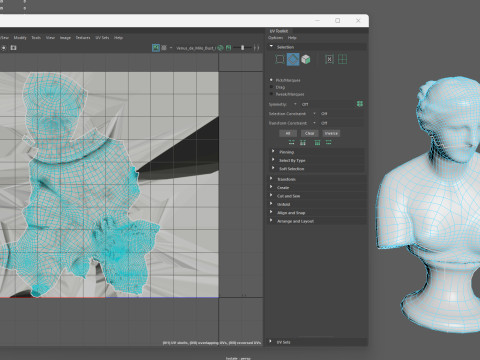Expand the Select By Type section
Screen dimensions: 480x360
click(318, 160)
